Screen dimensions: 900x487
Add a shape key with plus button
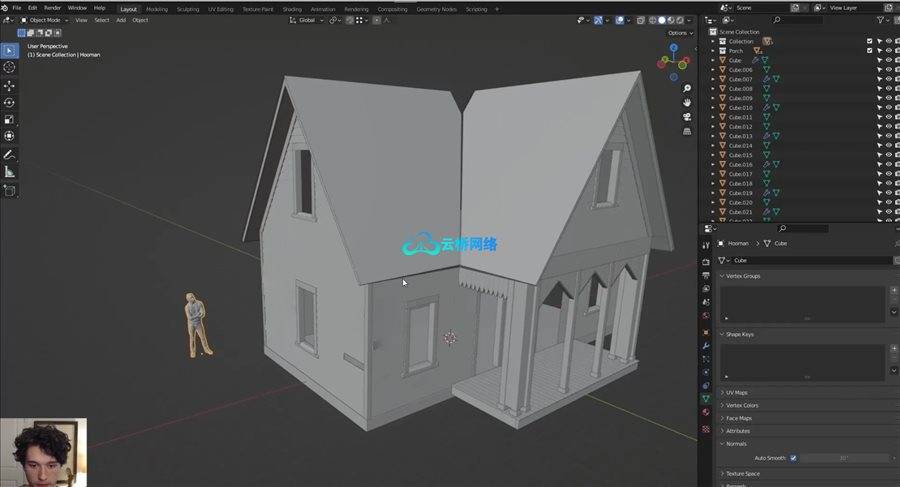point(894,349)
